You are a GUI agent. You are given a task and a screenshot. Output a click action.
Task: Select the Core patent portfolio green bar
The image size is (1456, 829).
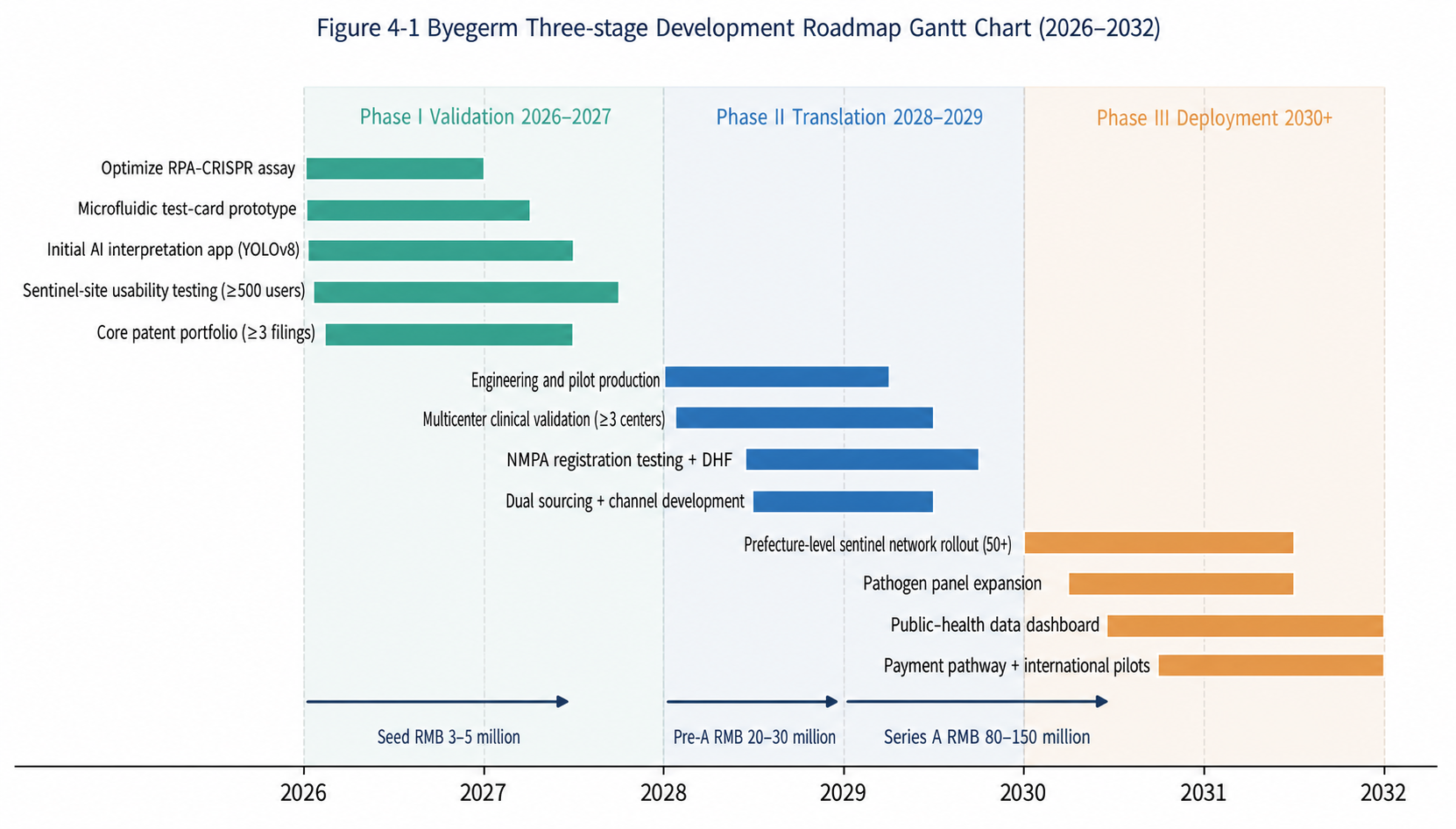coord(449,335)
